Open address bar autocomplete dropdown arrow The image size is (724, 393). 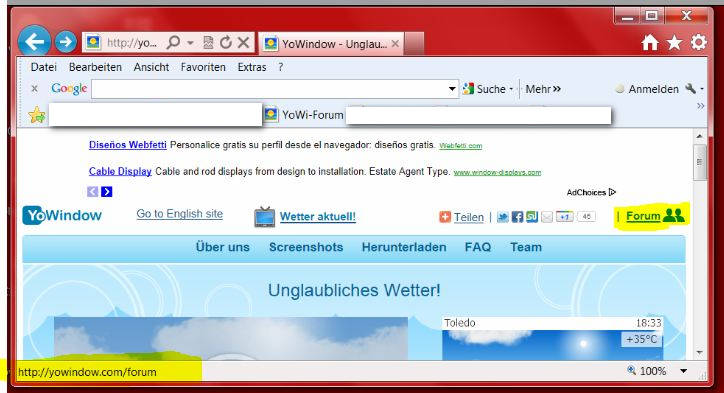(x=190, y=43)
